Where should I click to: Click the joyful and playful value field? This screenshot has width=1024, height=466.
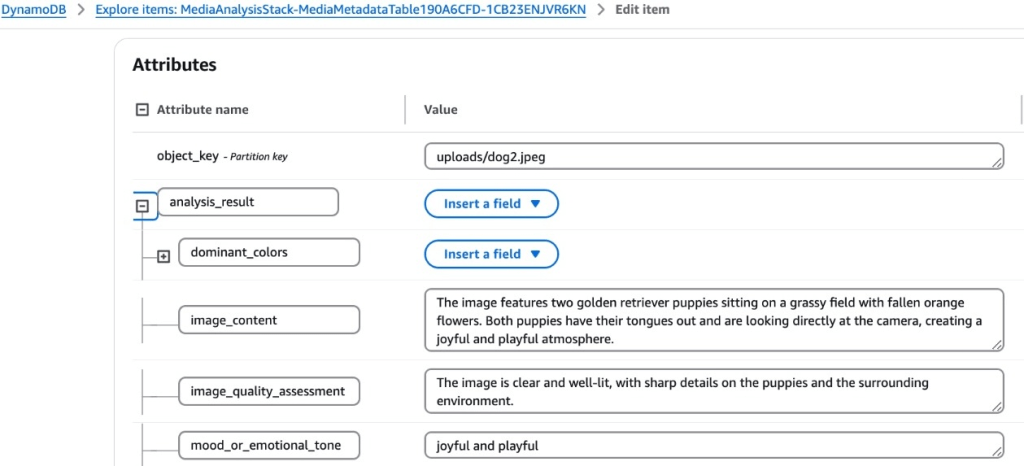[713, 445]
